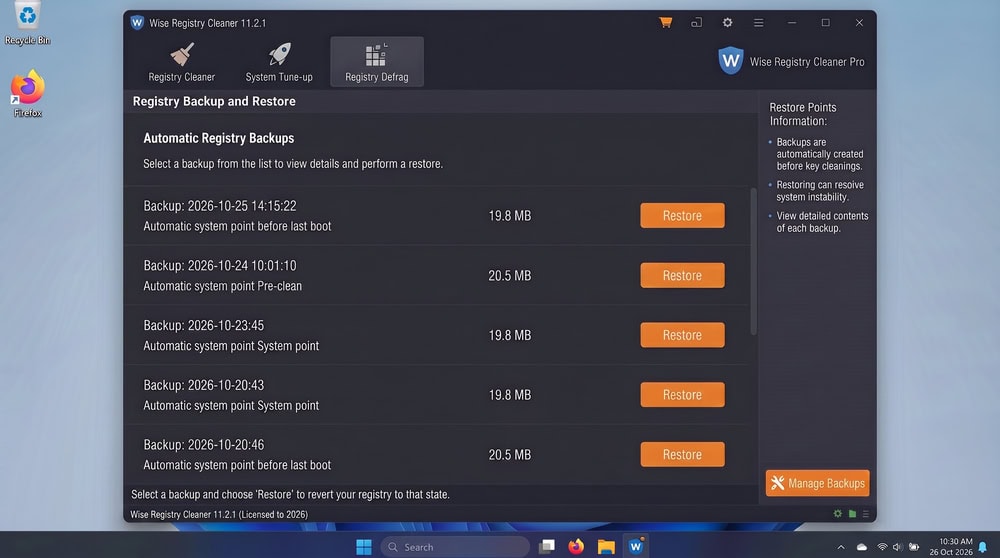Click the 'Registry Backup and Restore' heading
Image resolution: width=1000 pixels, height=558 pixels.
pyautogui.click(x=214, y=101)
